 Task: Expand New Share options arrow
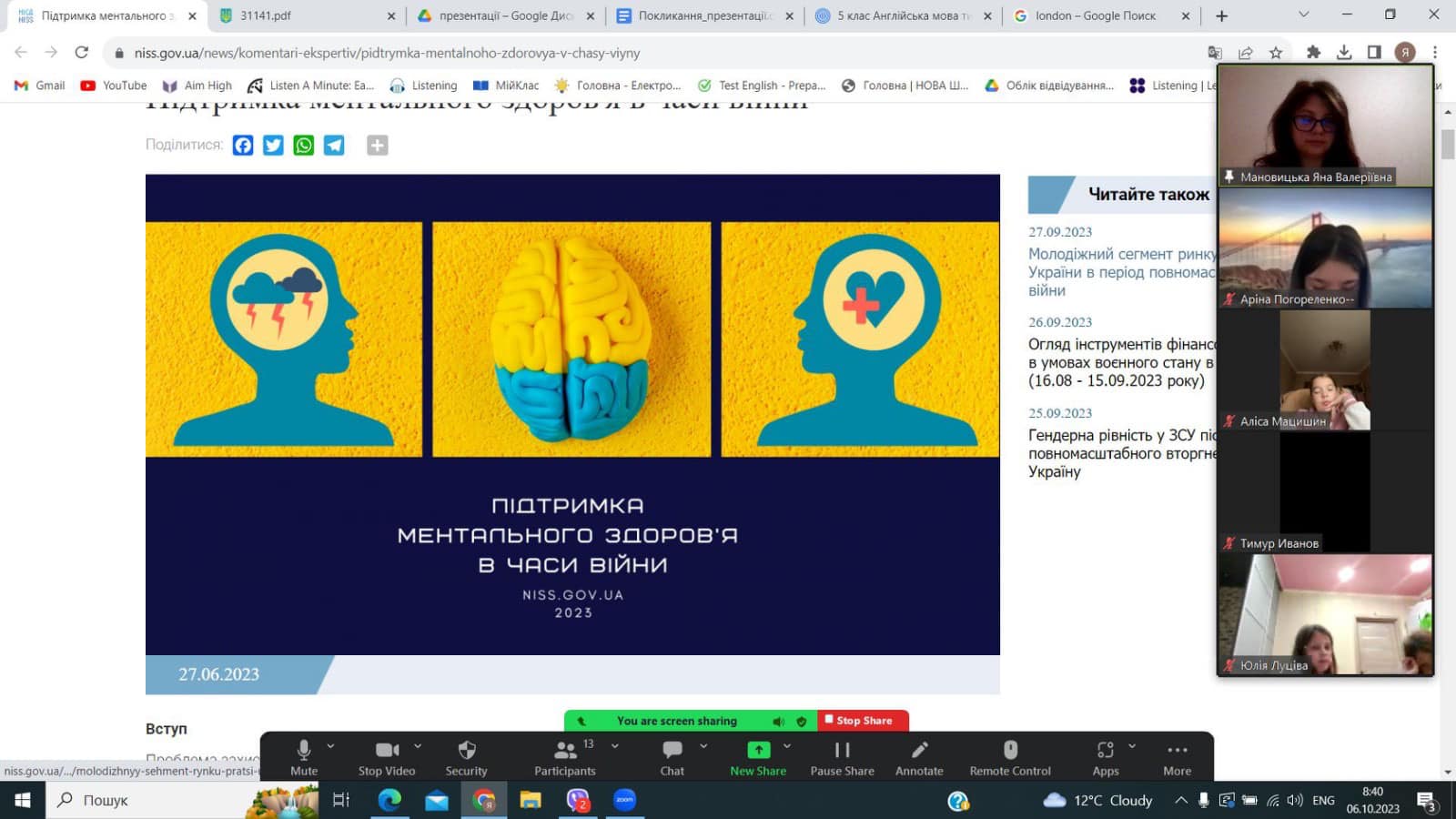[787, 746]
